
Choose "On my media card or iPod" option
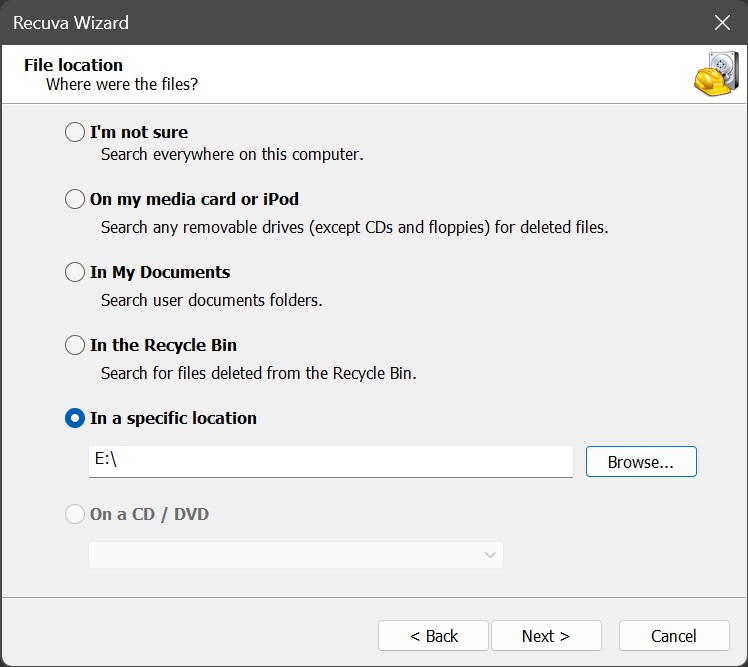[x=75, y=199]
